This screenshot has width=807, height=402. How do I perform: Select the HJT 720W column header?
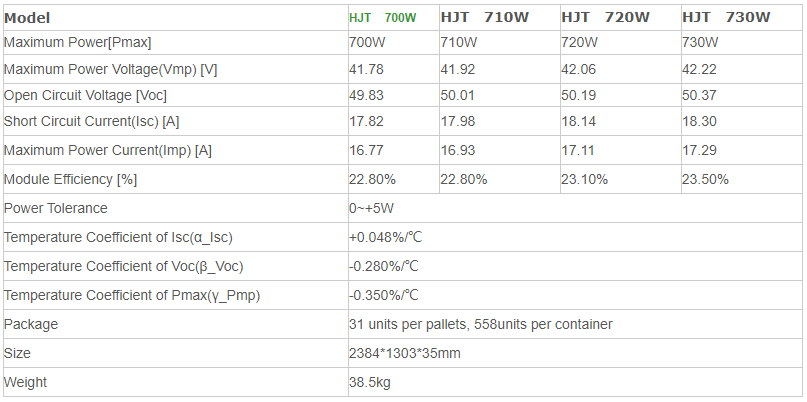605,17
